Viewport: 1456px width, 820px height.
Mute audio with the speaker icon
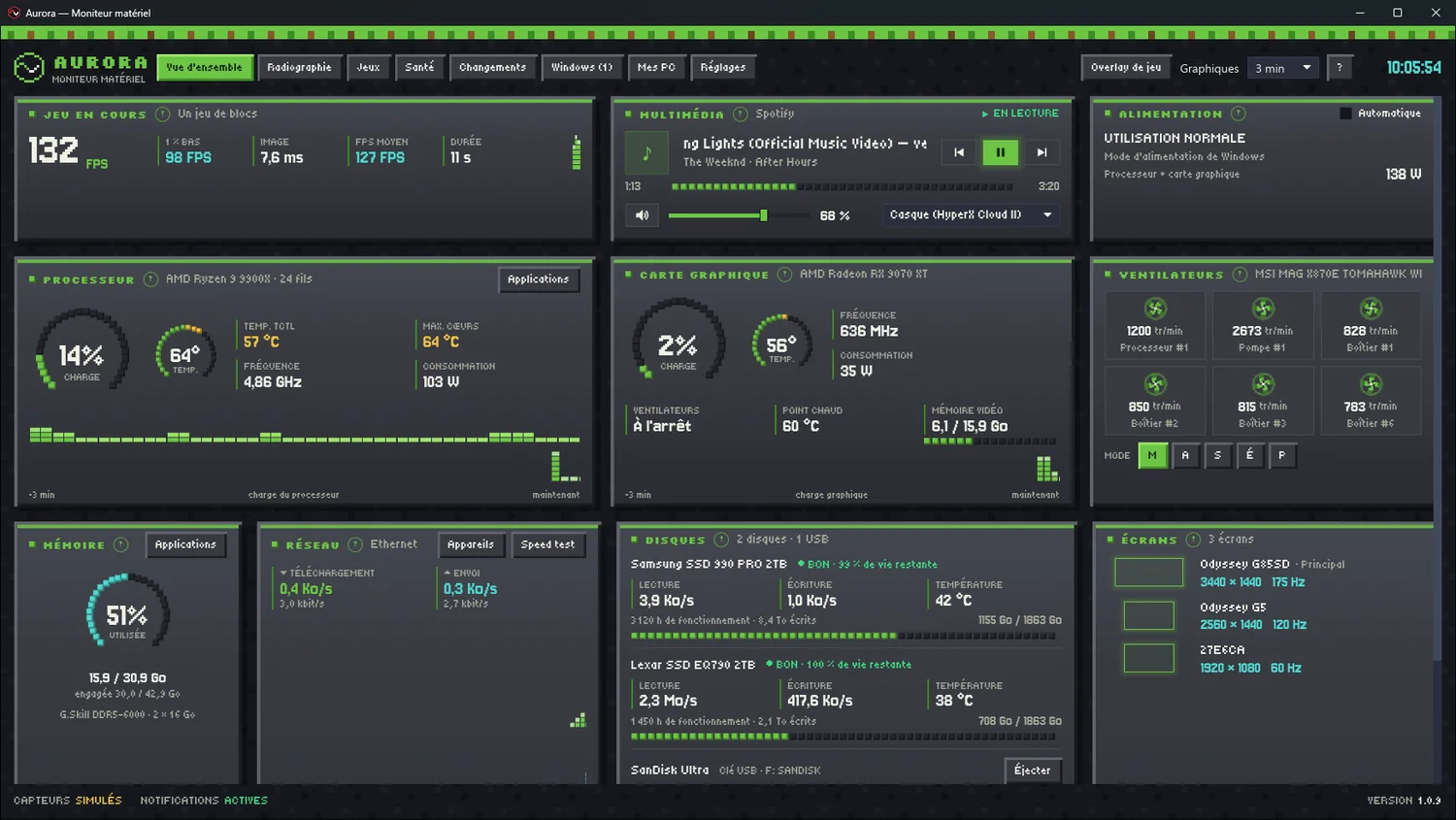point(643,215)
